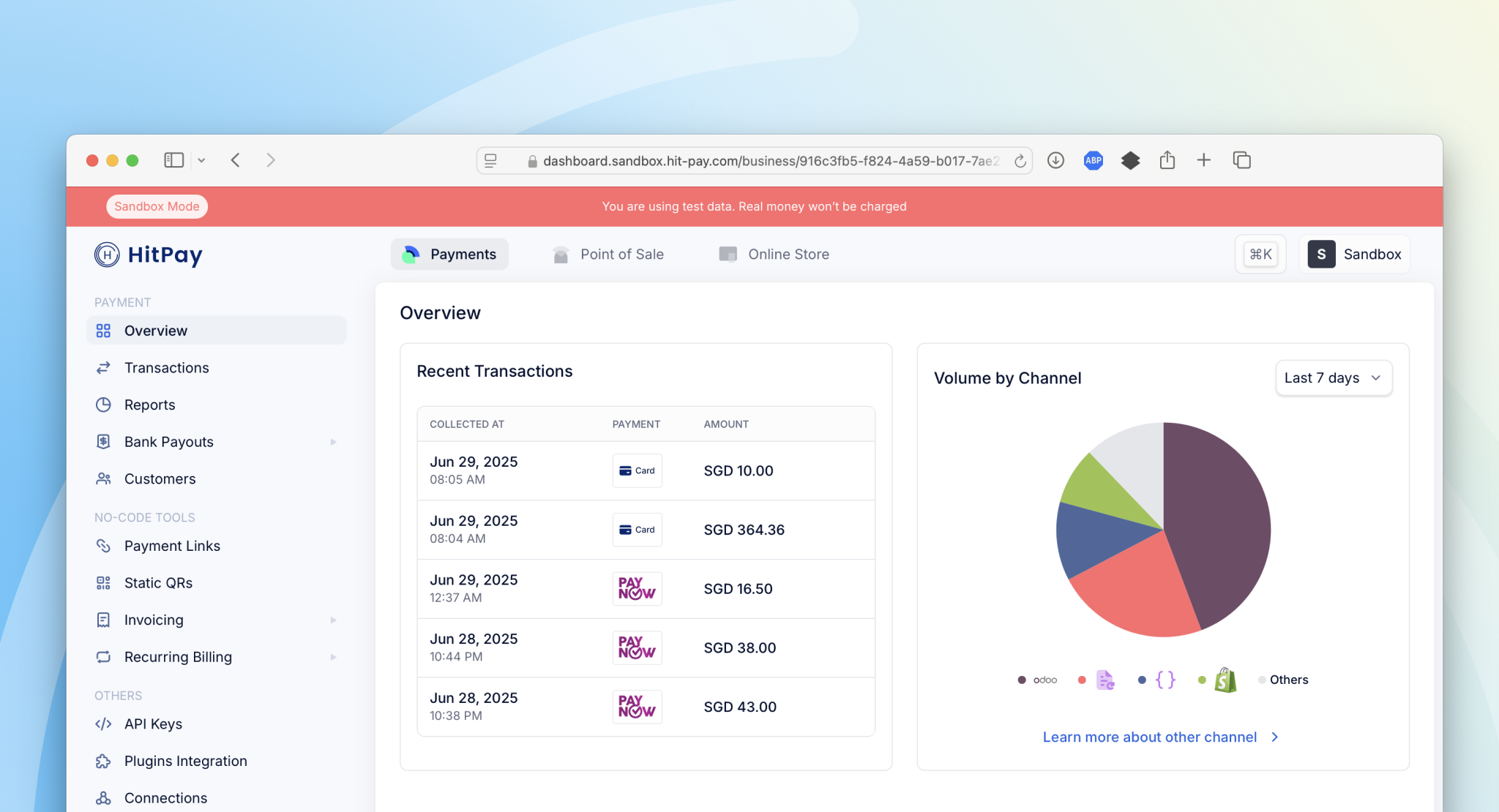Open a new tab with plus icon
1499x812 pixels.
coord(1204,160)
